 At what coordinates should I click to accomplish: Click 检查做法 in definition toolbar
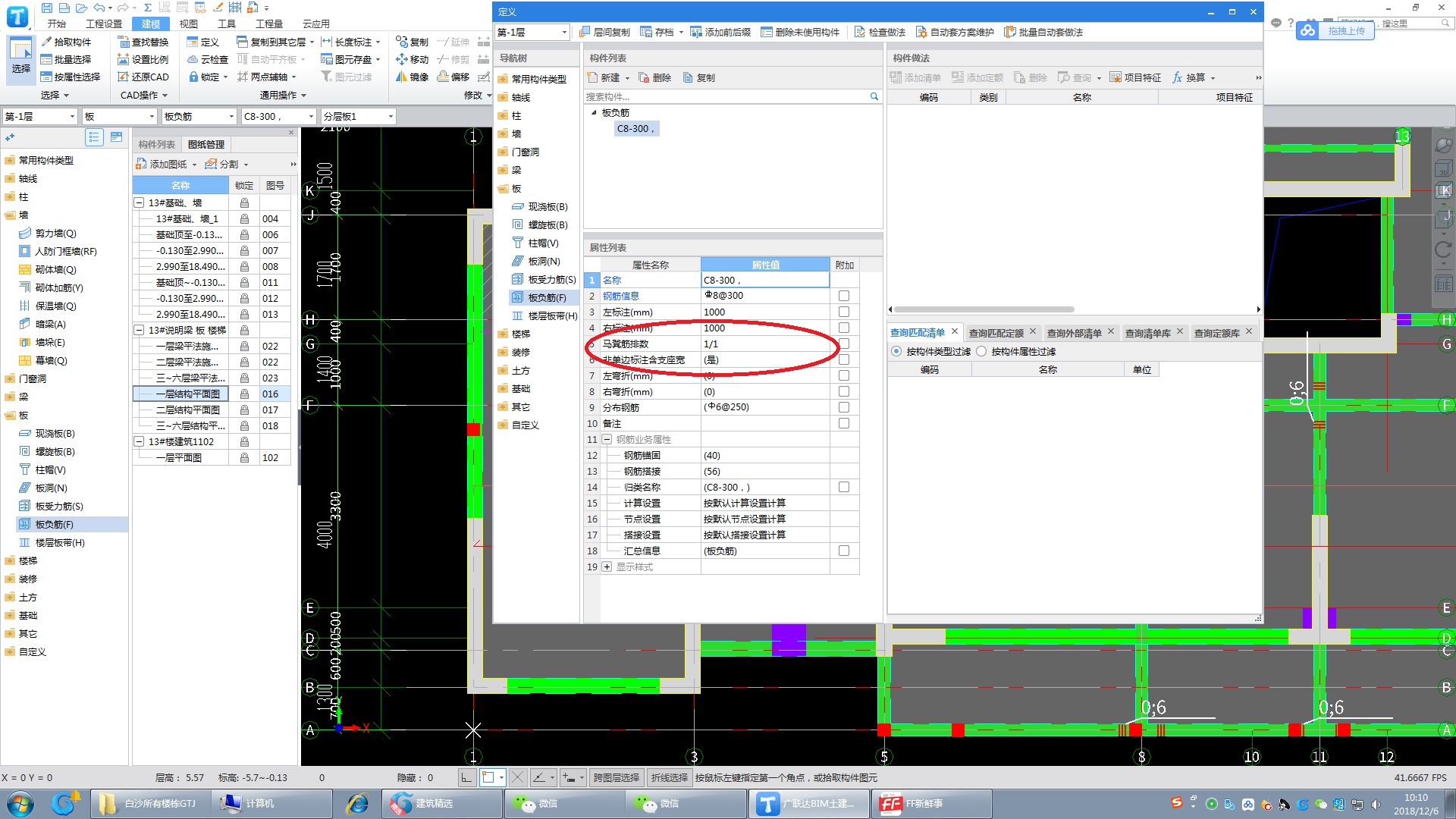click(x=880, y=32)
